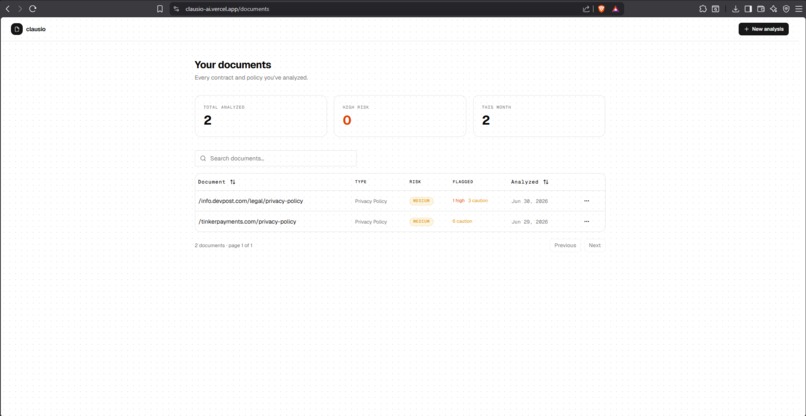806x416 pixels.
Task: Open the browser downloads icon
Action: [x=736, y=9]
